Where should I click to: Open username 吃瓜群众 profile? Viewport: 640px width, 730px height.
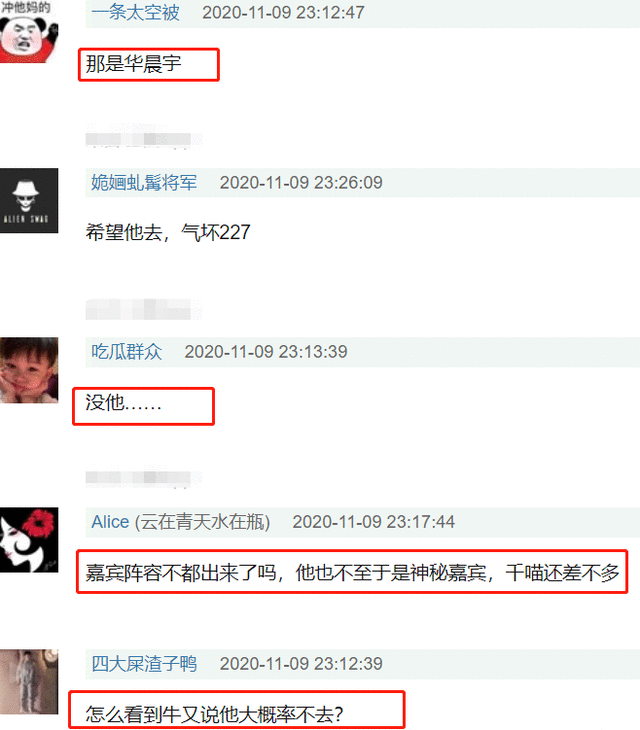[x=127, y=351]
